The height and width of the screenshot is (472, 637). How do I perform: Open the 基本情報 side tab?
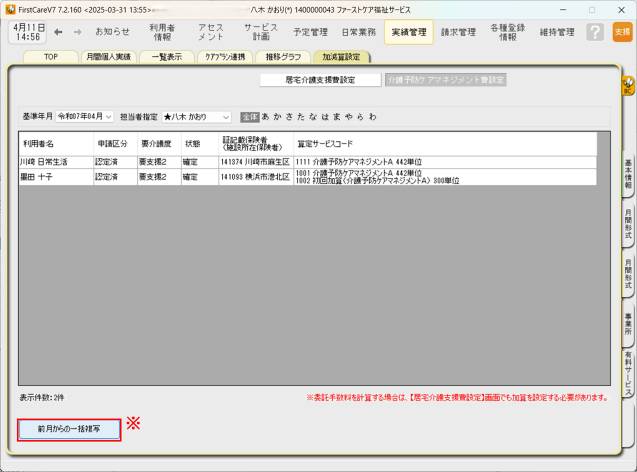[x=628, y=173]
